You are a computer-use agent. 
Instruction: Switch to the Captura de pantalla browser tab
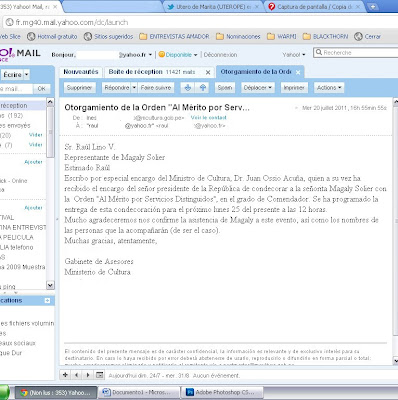point(315,7)
